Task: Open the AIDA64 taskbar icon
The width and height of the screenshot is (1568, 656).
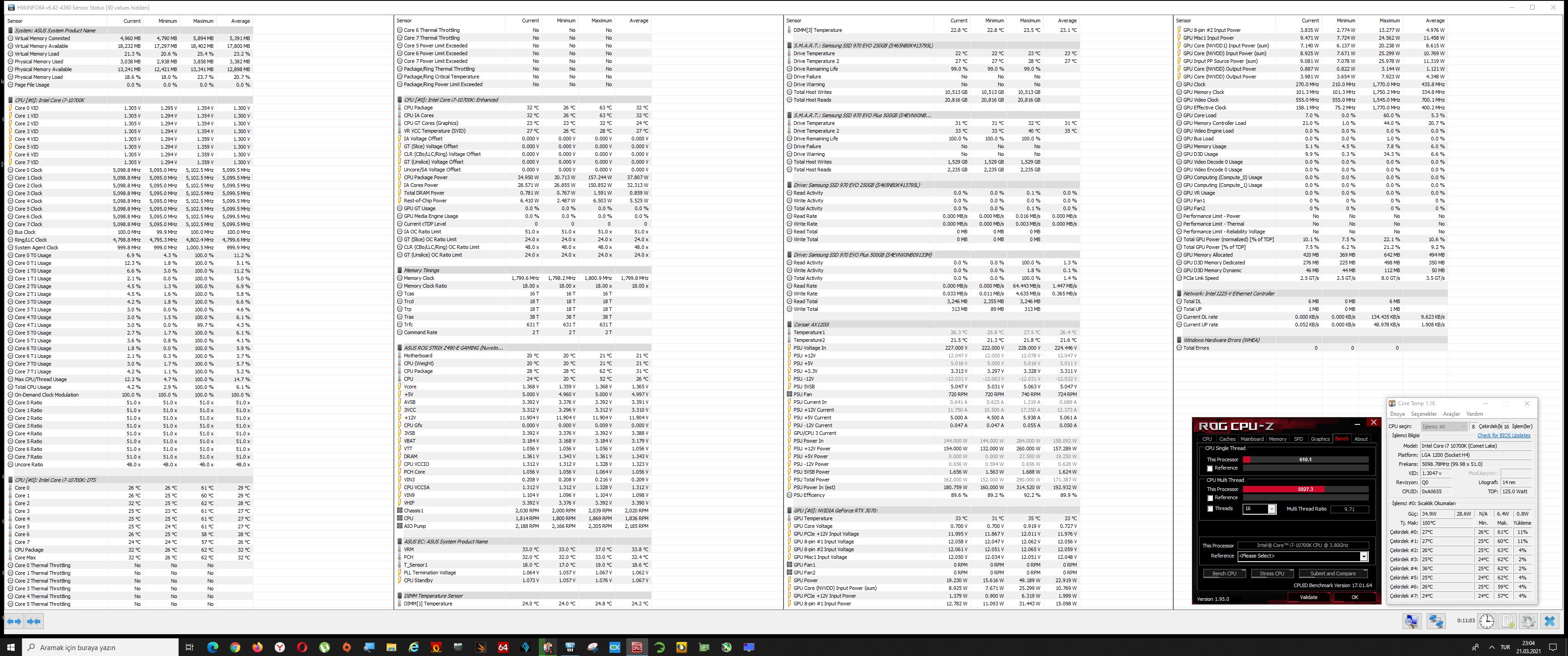Action: 503,647
